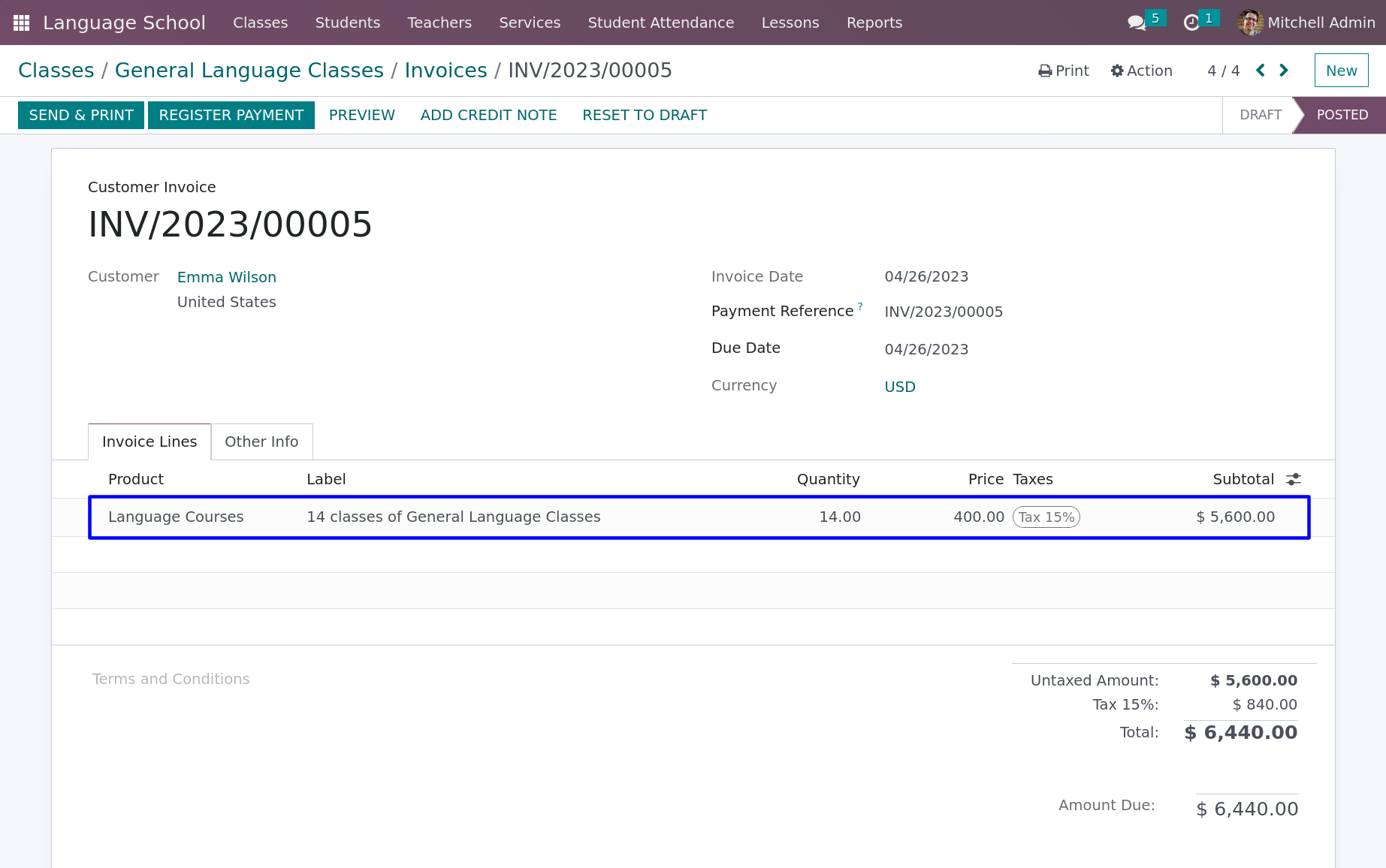The image size is (1386, 868).
Task: Click the Tax 15% tag
Action: click(1046, 517)
